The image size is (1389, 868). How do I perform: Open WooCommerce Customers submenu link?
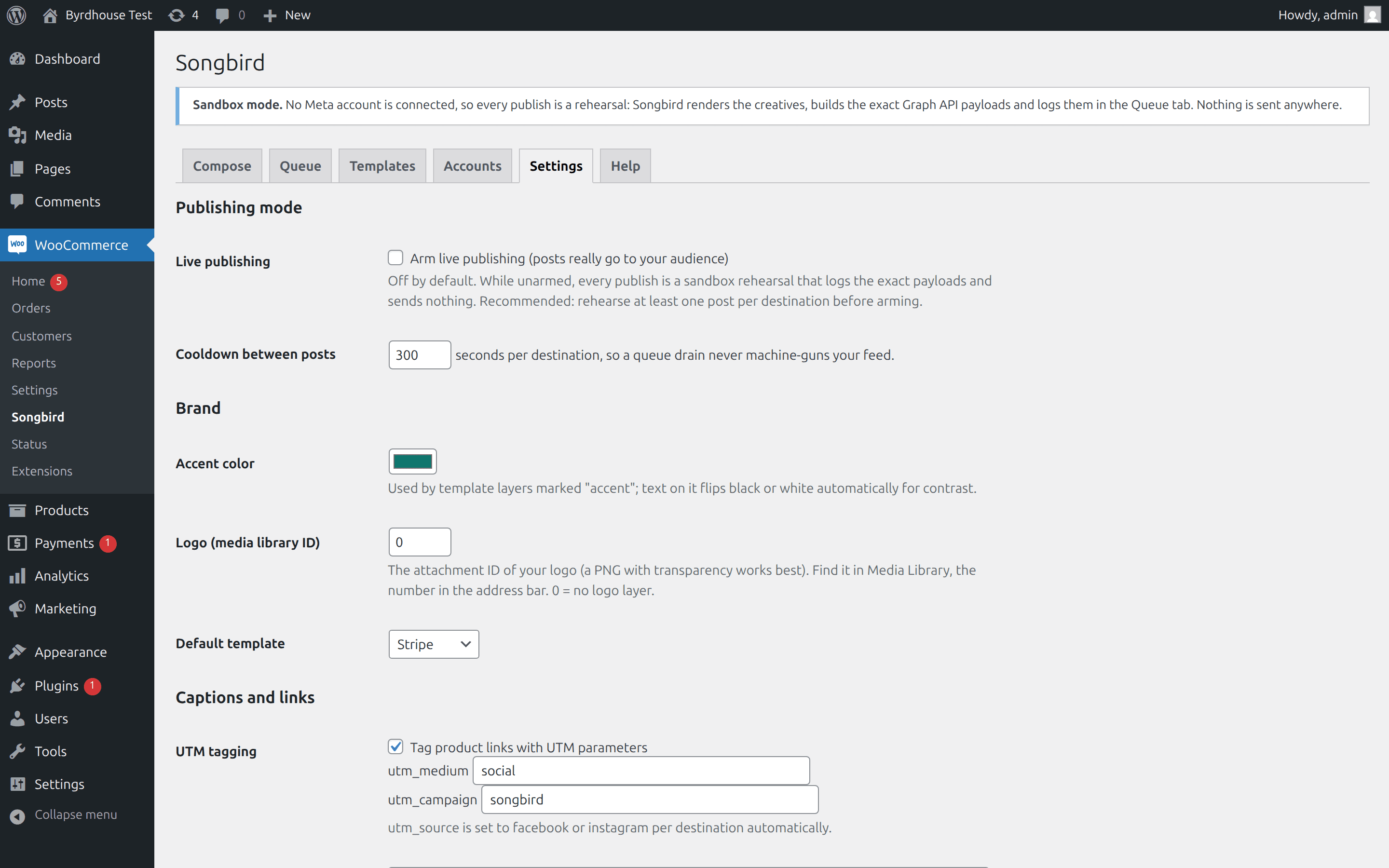[x=42, y=336]
